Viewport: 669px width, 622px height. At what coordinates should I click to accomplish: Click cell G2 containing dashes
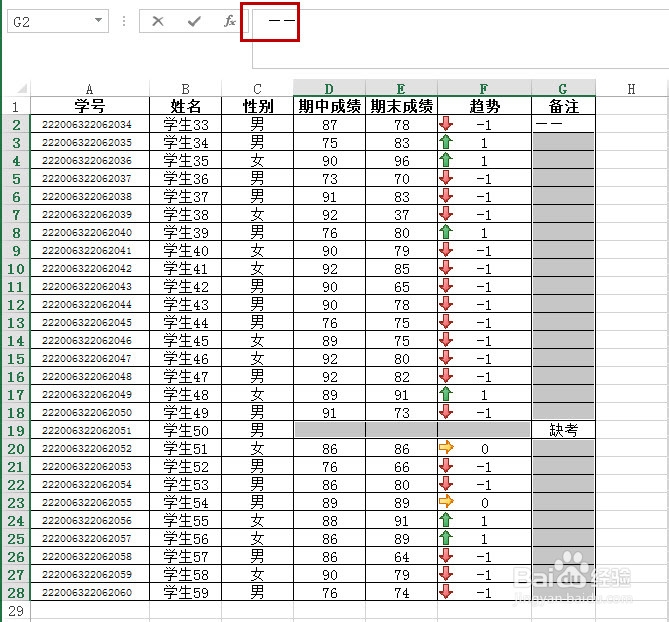(x=563, y=124)
